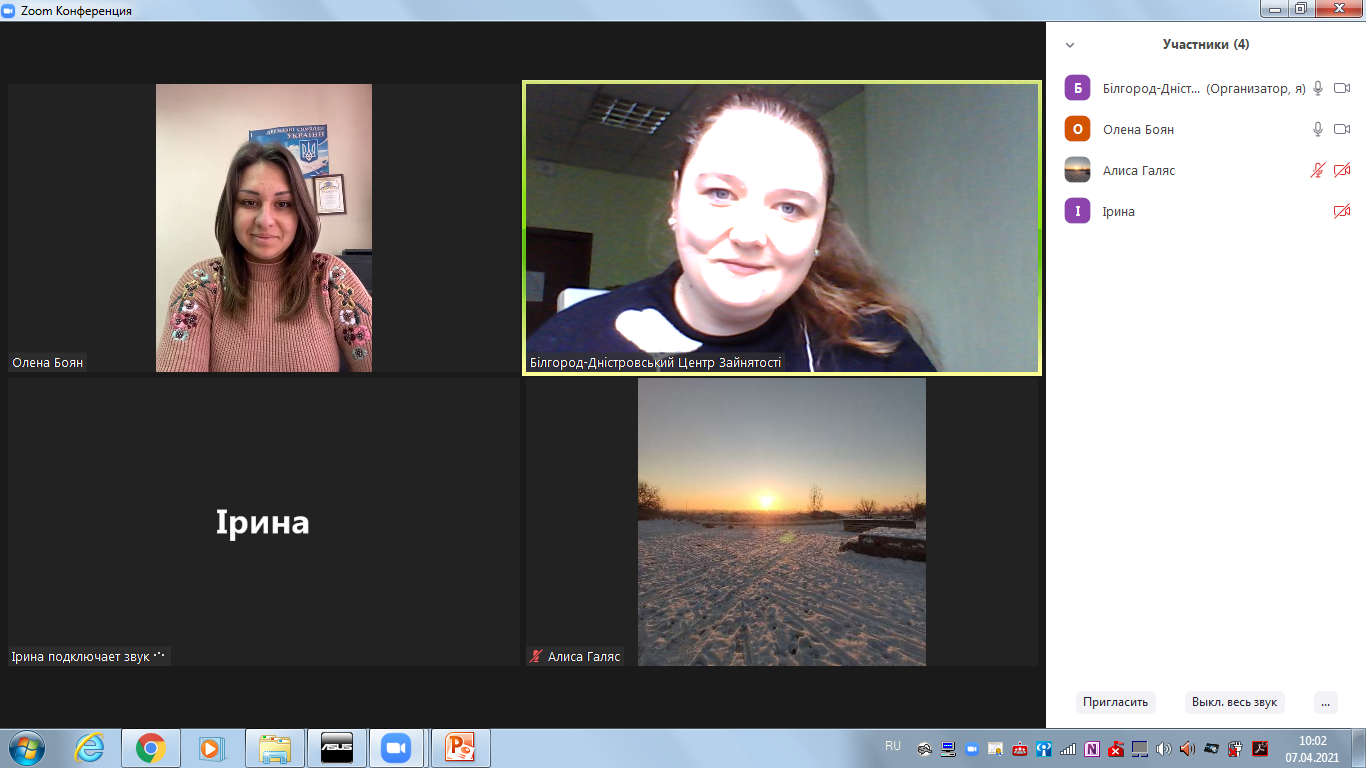The width and height of the screenshot is (1366, 768).
Task: Click the organizer's camera icon in participants list
Action: (x=1342, y=88)
